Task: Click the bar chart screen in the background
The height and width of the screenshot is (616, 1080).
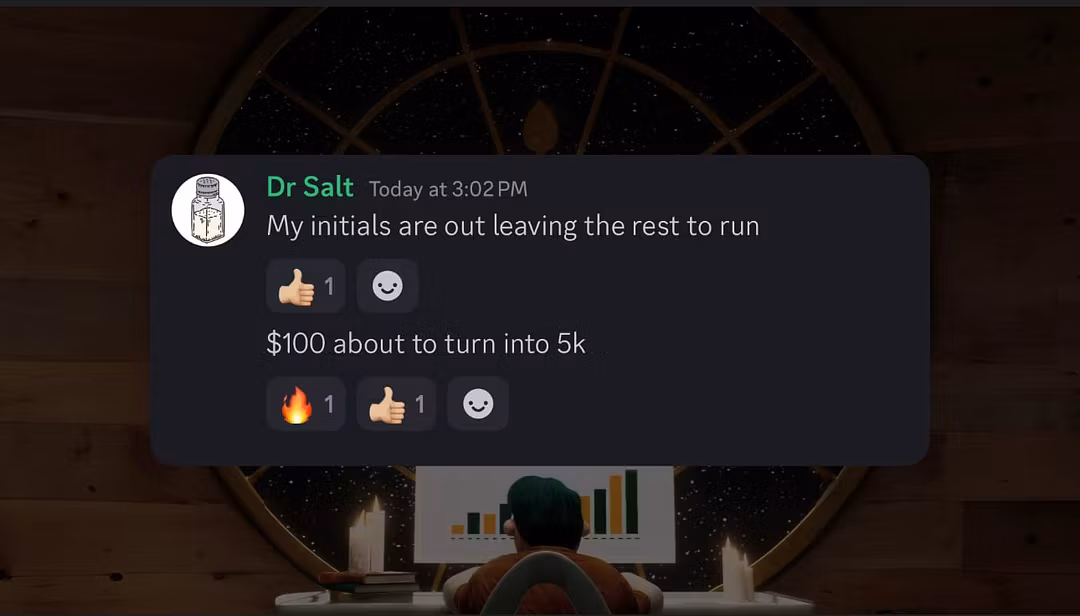Action: pos(544,514)
